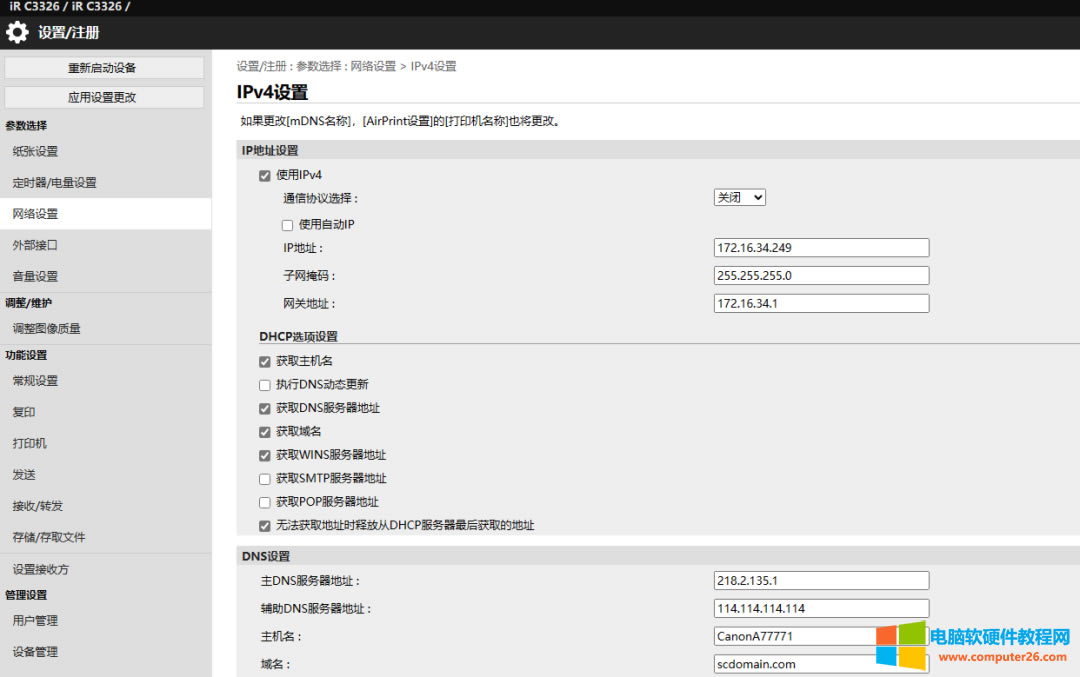Viewport: 1080px width, 677px height.
Task: Toggle the 使用IPv4 checkbox
Action: (x=265, y=176)
